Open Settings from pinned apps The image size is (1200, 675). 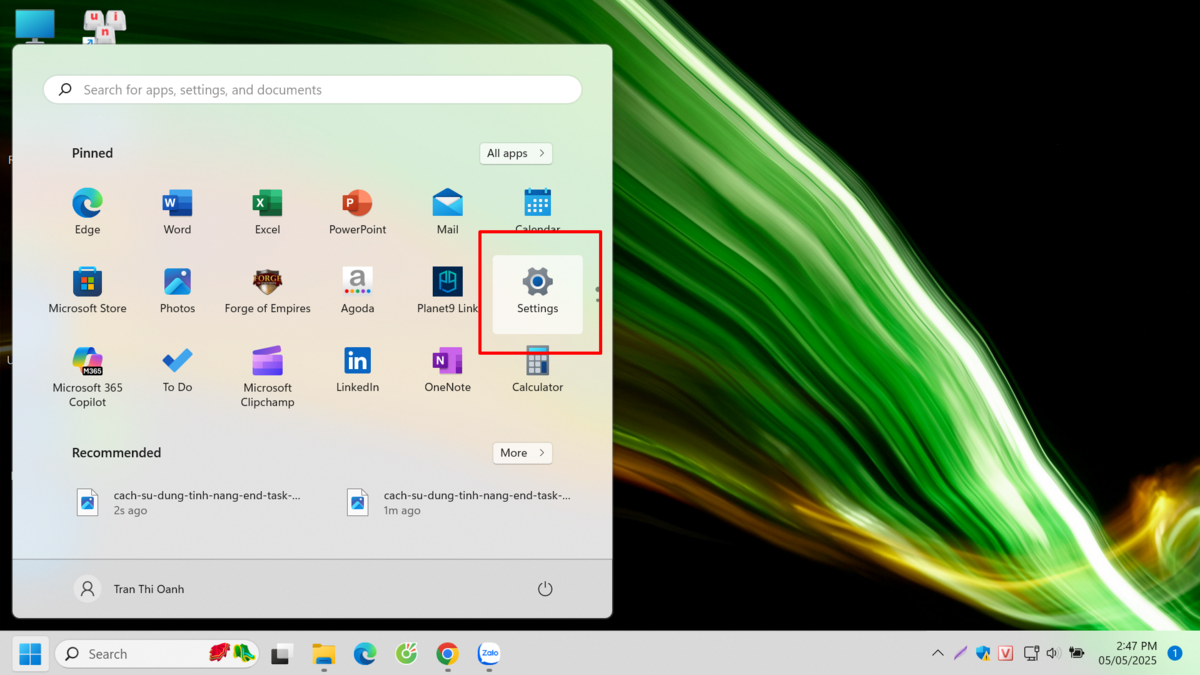point(537,294)
